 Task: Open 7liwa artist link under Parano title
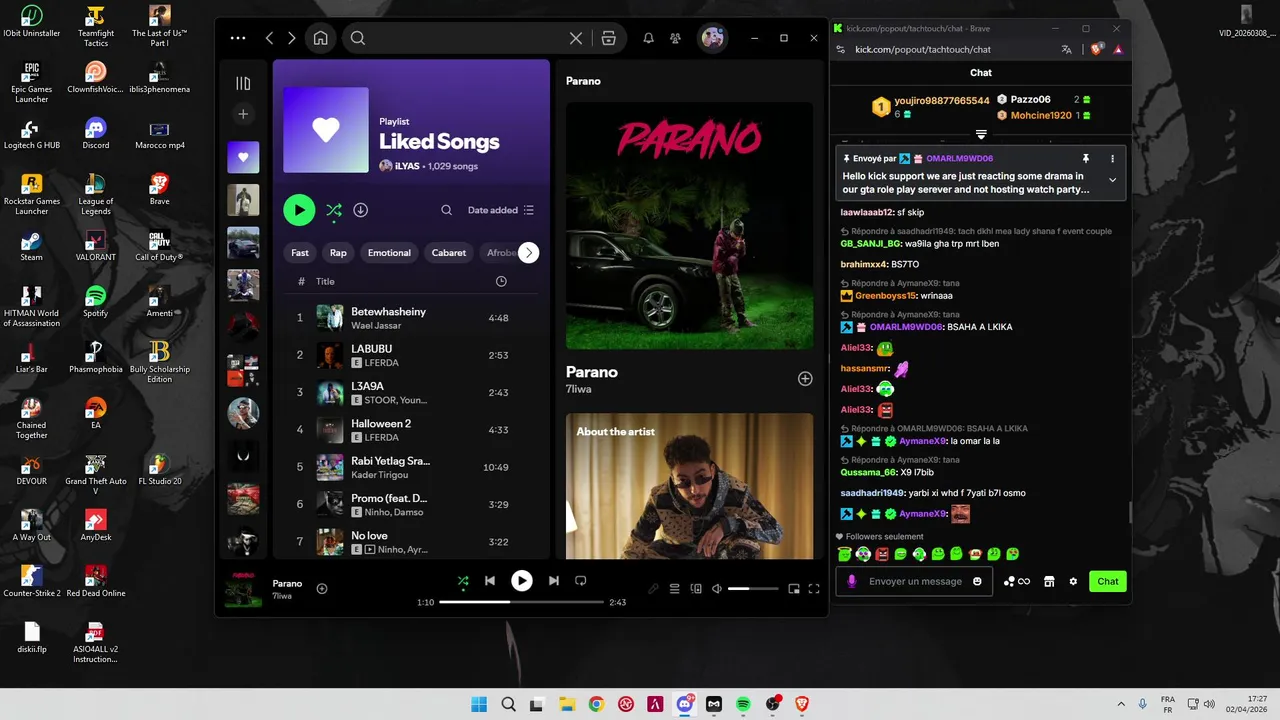tap(578, 389)
